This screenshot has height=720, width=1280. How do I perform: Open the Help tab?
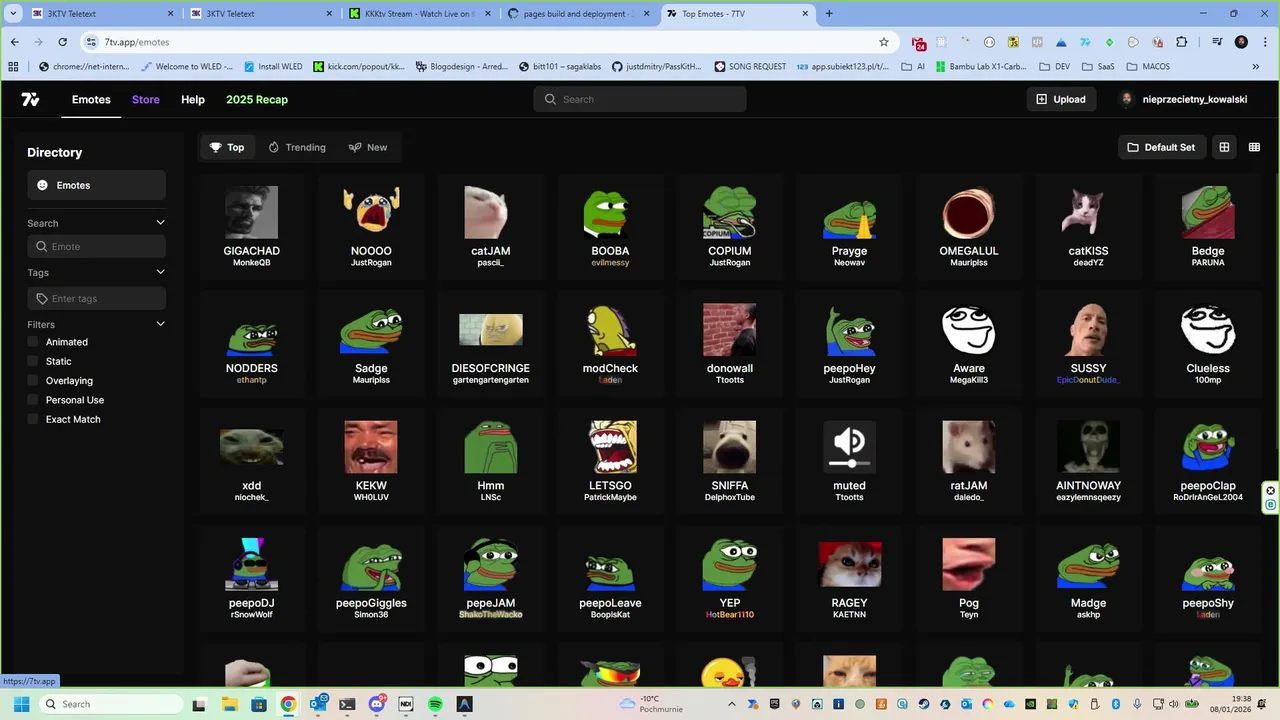click(193, 99)
